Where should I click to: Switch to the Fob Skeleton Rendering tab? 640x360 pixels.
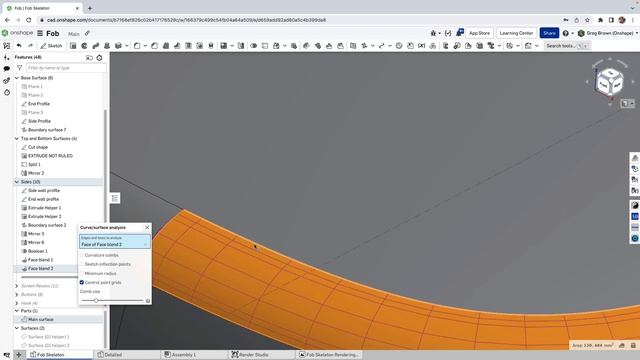tap(329, 355)
